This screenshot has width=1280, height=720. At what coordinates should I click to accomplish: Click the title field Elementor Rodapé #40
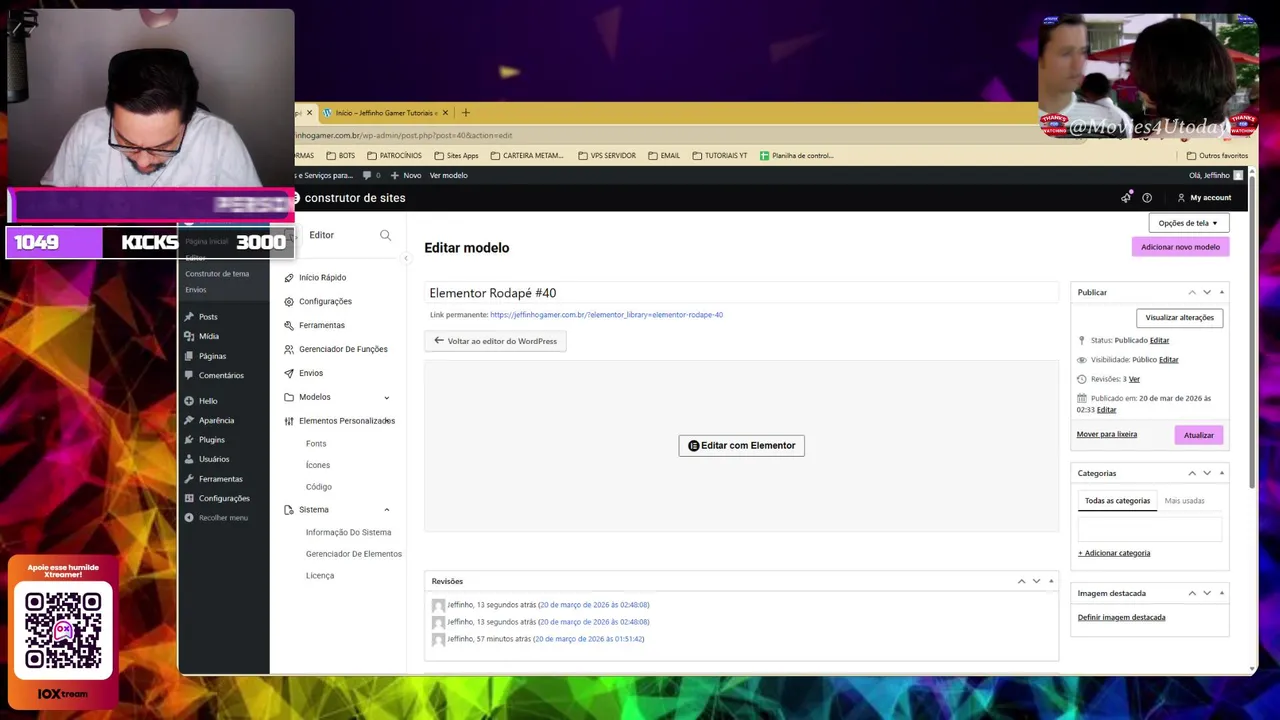(x=741, y=293)
